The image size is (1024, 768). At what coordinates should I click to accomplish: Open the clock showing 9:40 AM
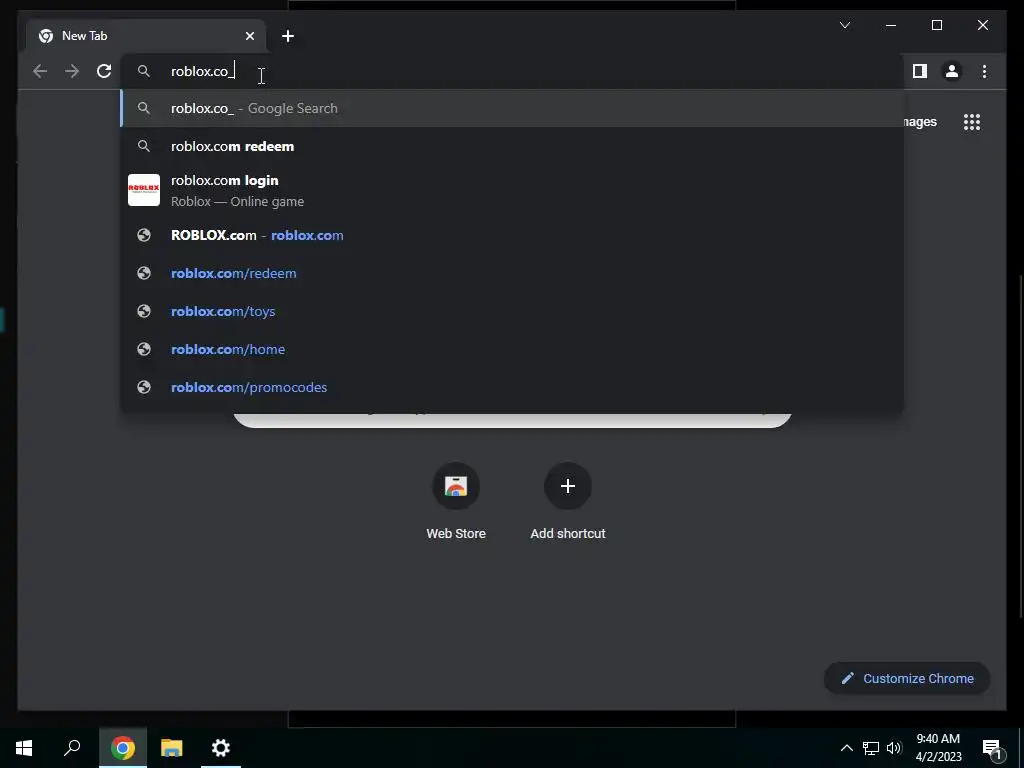coord(938,748)
